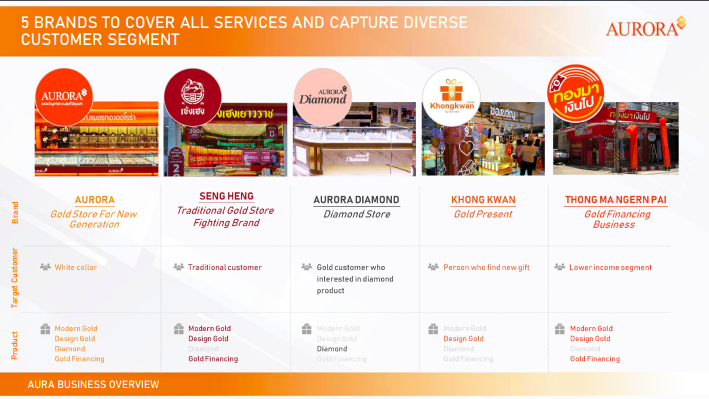Select the Khong Kwan gift booth photo
The width and height of the screenshot is (709, 399).
(483, 138)
